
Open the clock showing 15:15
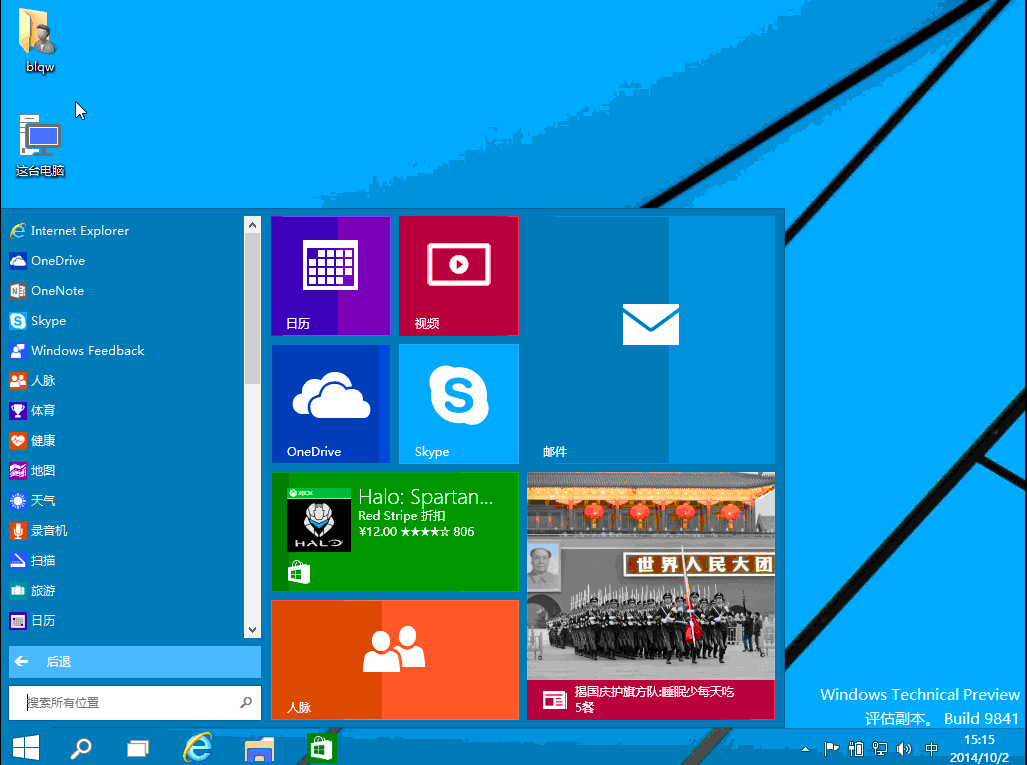coord(979,748)
